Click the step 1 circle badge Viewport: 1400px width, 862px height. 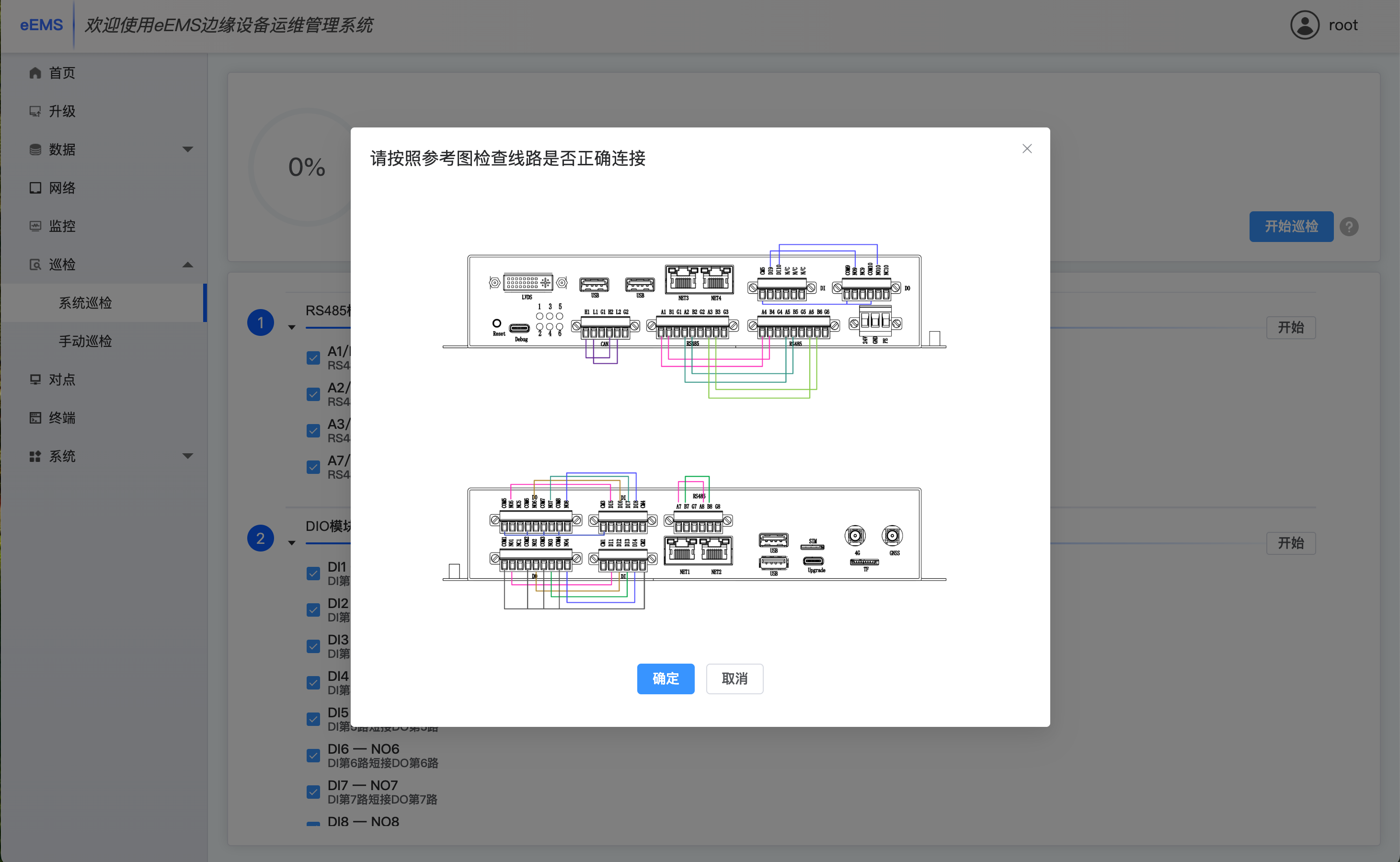[x=261, y=322]
